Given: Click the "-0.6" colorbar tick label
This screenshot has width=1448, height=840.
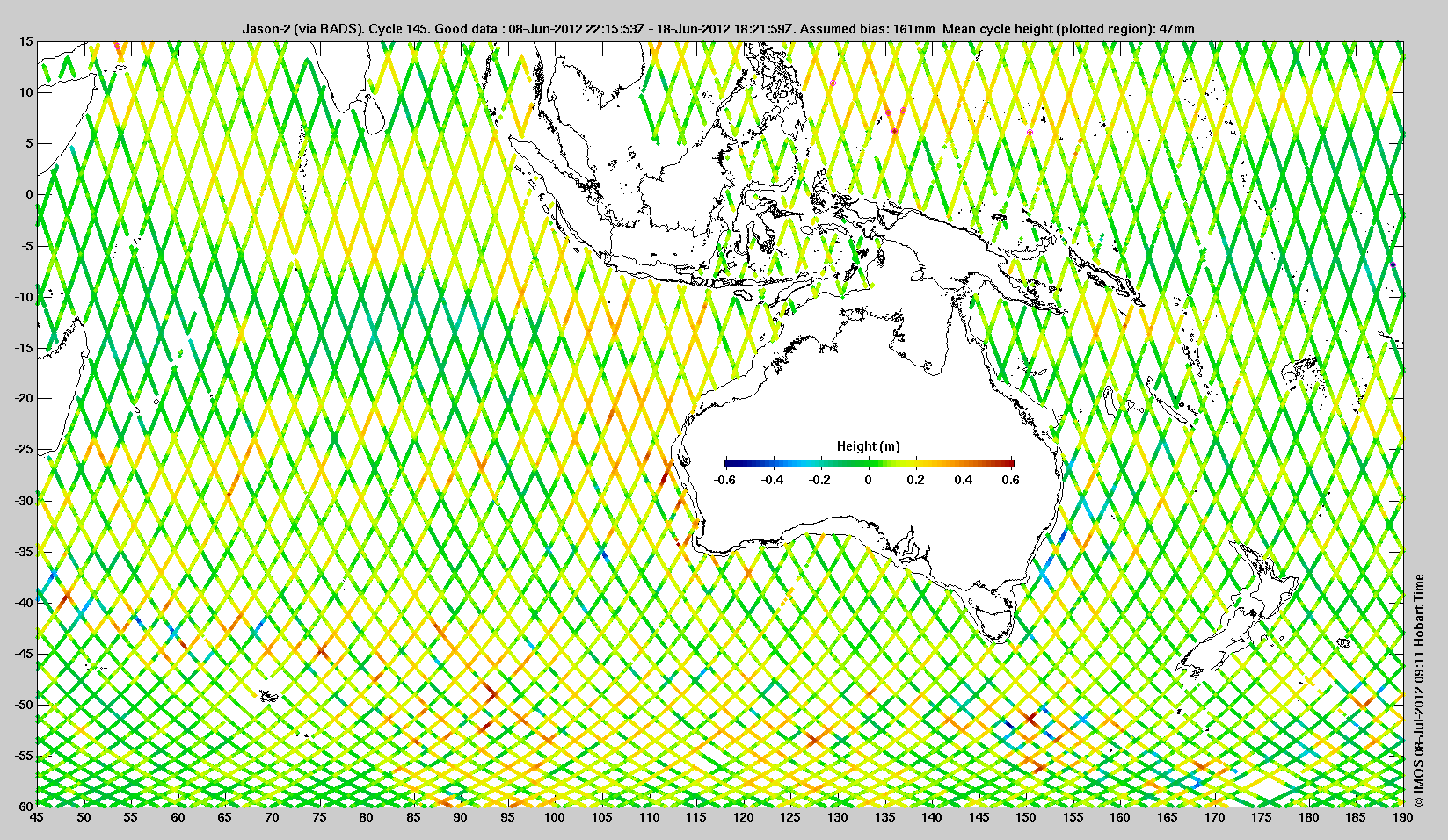Looking at the screenshot, I should click(x=724, y=480).
